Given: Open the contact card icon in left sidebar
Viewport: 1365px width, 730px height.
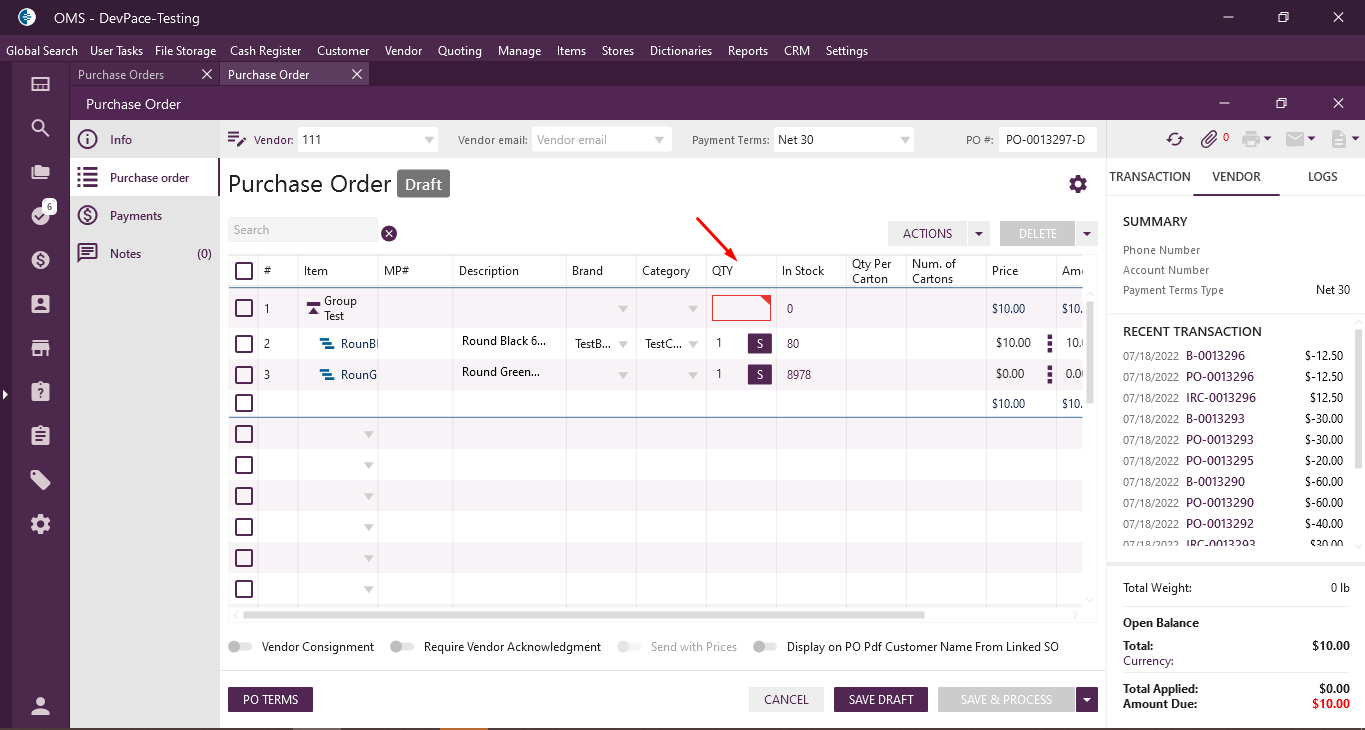Looking at the screenshot, I should (x=41, y=304).
